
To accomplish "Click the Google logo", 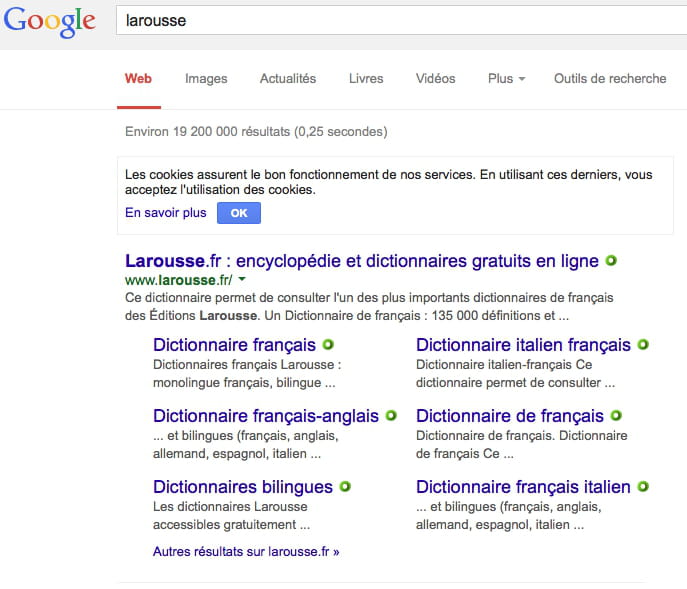I will [50, 22].
